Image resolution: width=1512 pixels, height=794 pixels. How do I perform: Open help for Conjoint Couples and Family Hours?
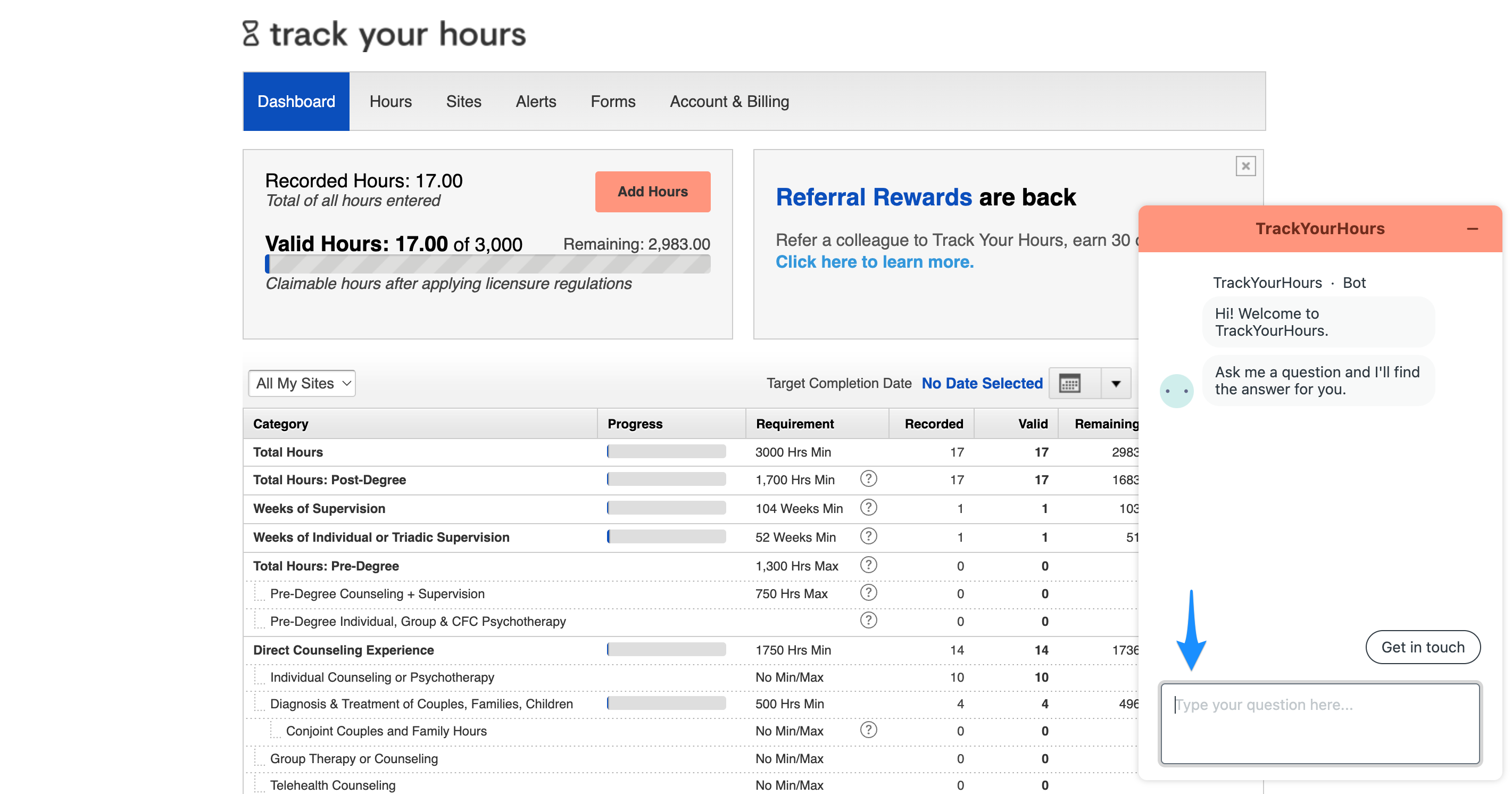tap(869, 730)
